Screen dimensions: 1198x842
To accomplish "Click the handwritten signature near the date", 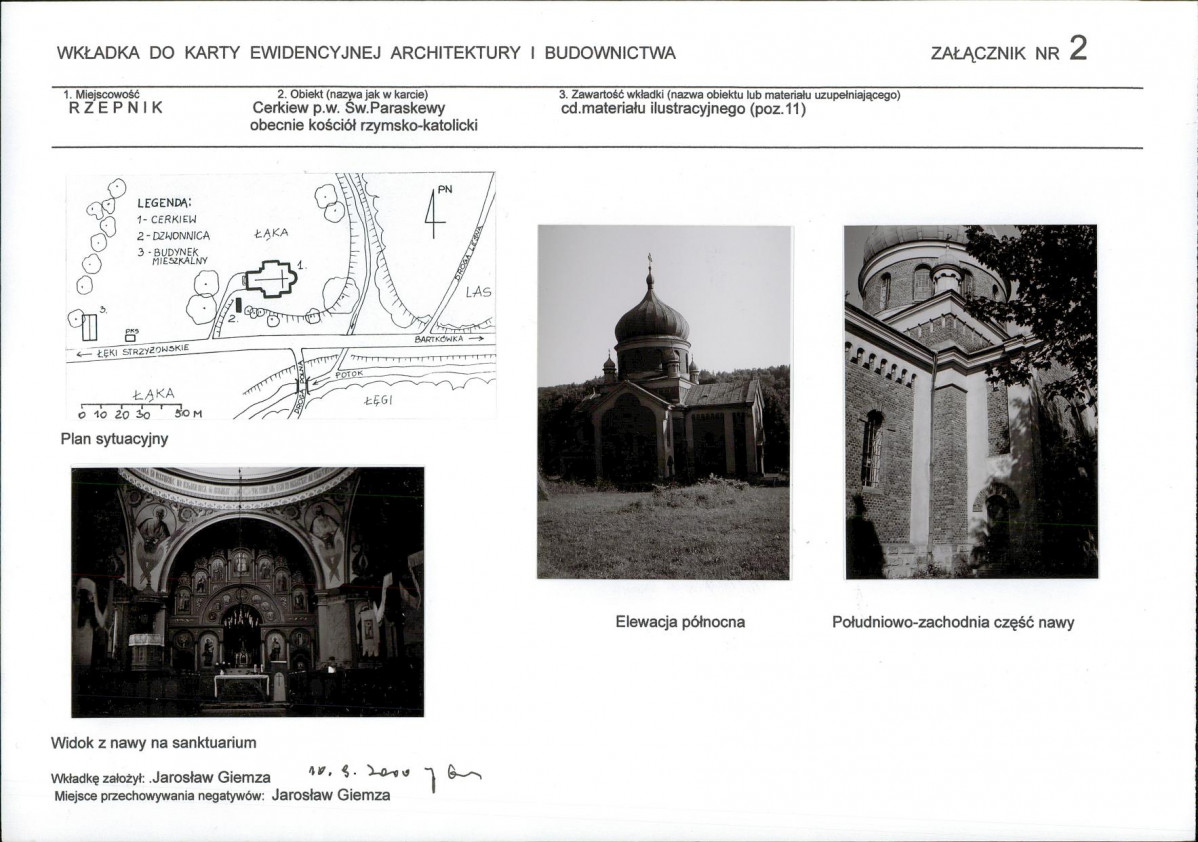I will click(x=454, y=780).
